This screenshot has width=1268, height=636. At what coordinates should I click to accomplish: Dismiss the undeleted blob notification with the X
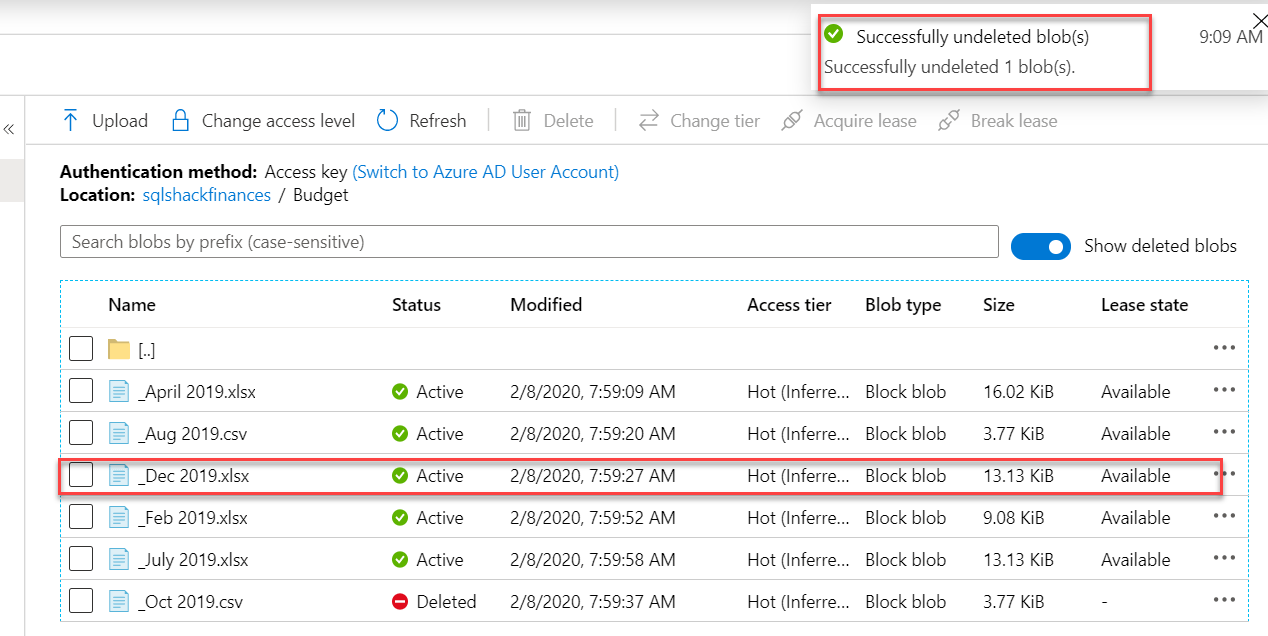[x=1259, y=20]
